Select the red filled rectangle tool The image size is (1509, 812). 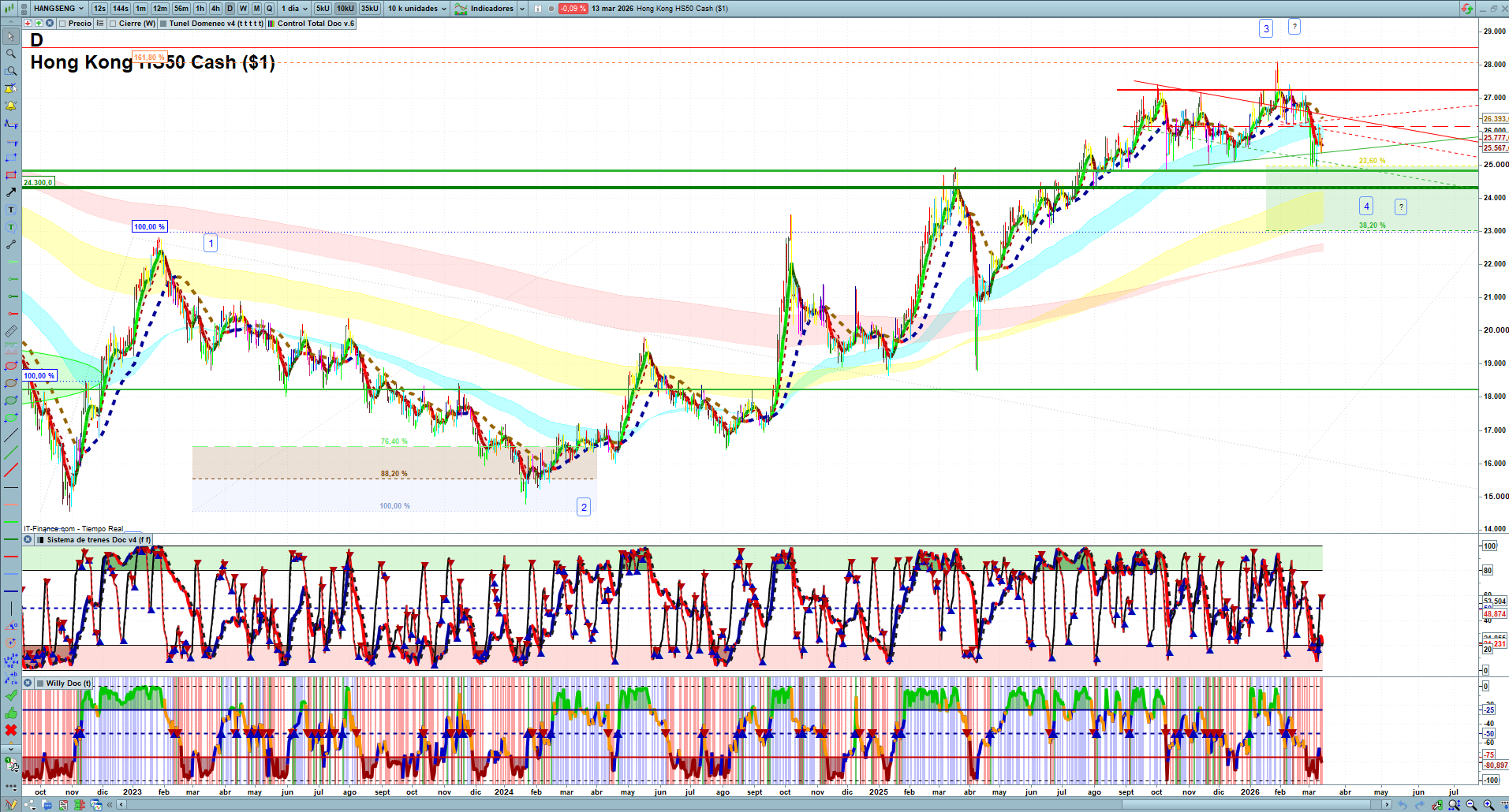(x=11, y=175)
